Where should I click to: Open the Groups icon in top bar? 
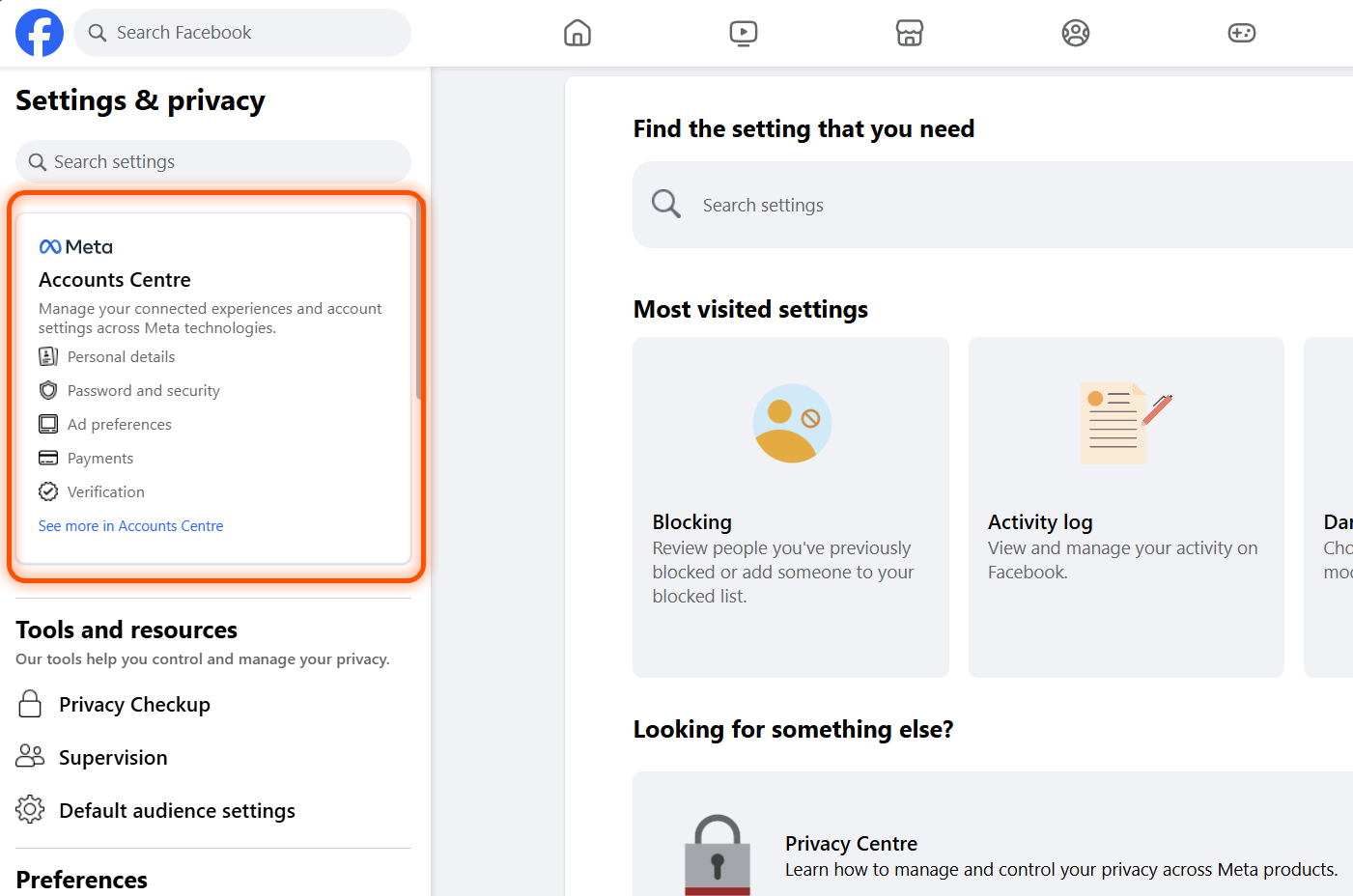[1076, 33]
